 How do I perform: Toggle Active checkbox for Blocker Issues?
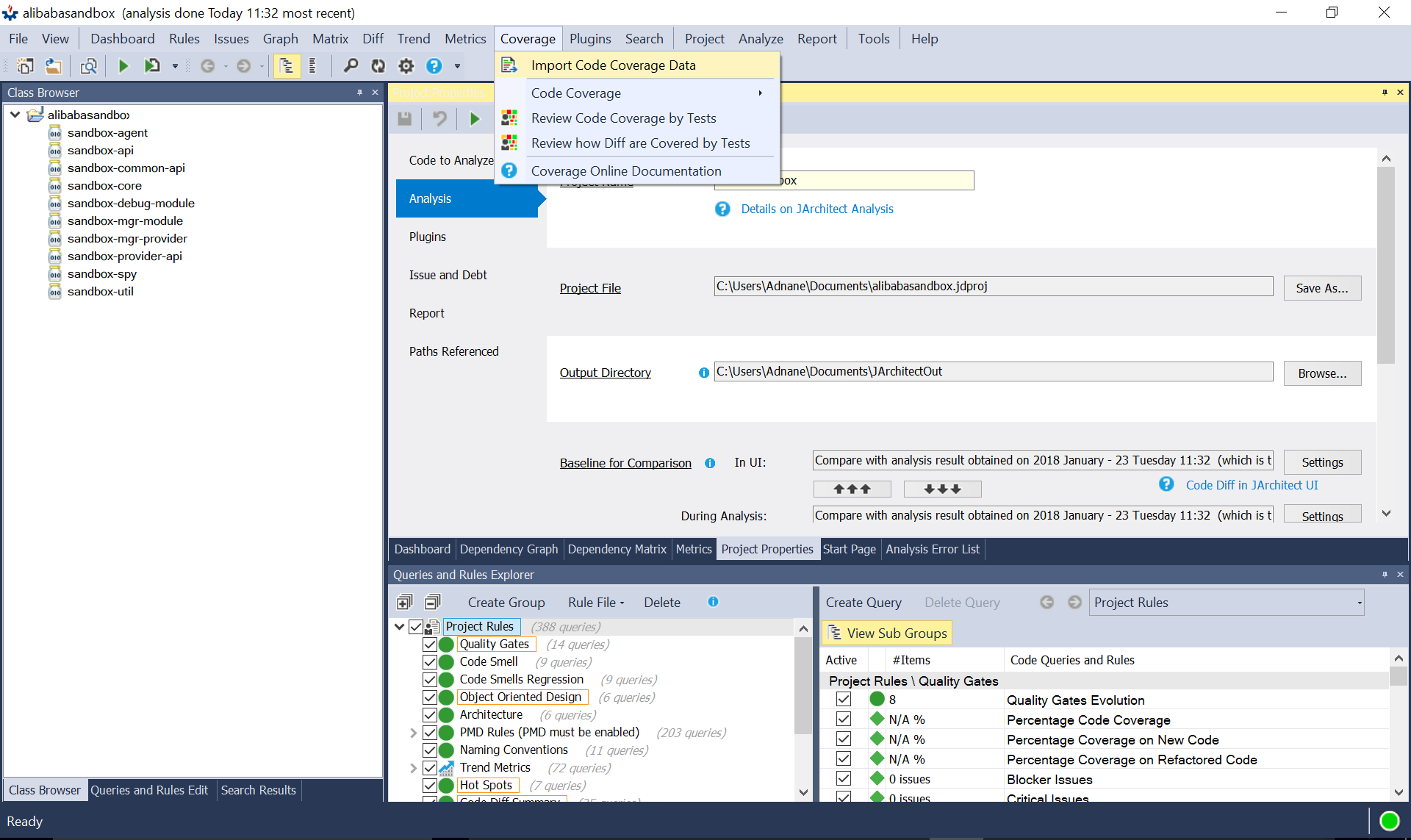(844, 779)
